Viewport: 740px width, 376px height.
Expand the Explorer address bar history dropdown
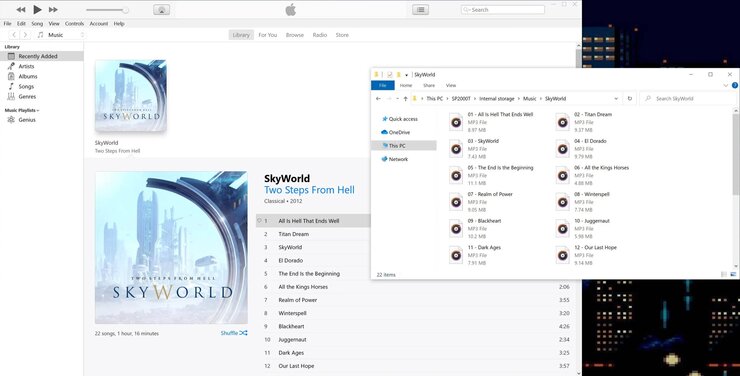click(616, 99)
